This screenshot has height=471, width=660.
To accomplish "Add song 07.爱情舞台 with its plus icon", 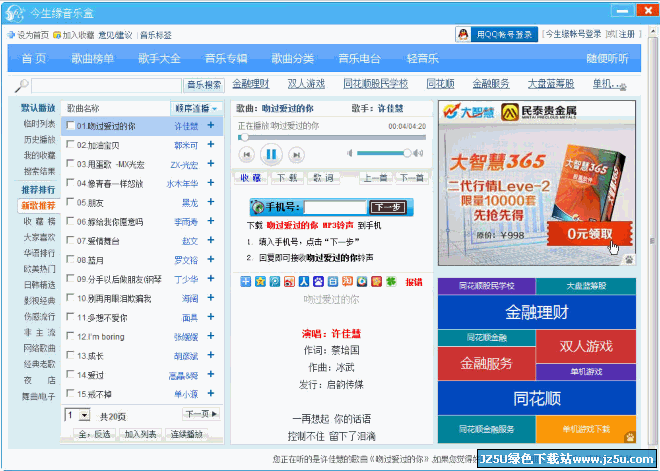I will (211, 240).
